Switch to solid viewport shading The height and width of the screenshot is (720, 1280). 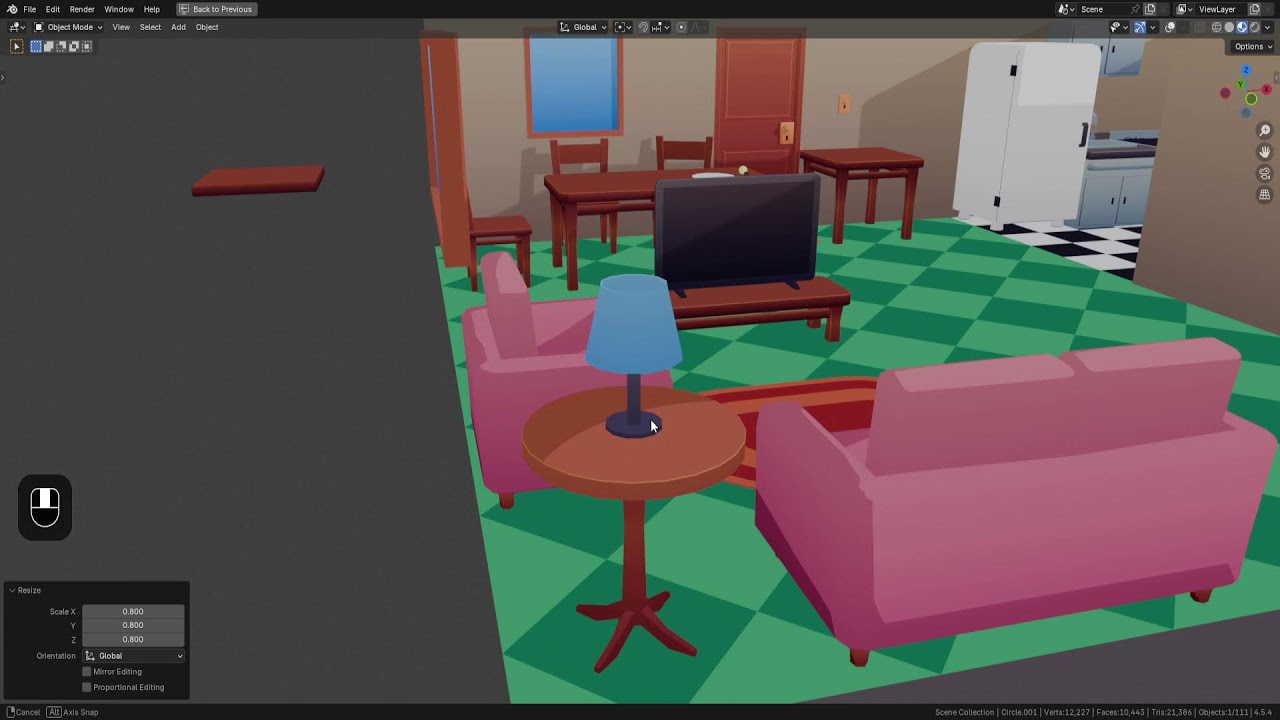[1229, 27]
